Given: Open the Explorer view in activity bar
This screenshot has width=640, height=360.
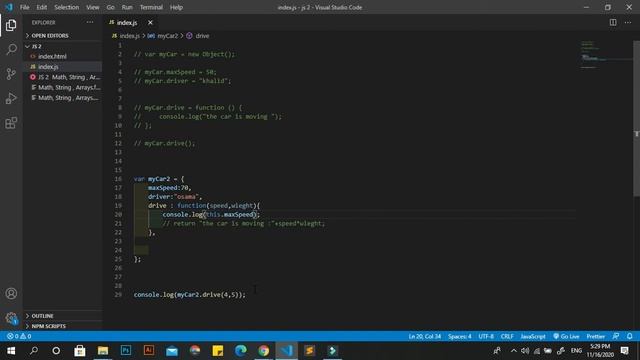Looking at the screenshot, I should 11,25.
